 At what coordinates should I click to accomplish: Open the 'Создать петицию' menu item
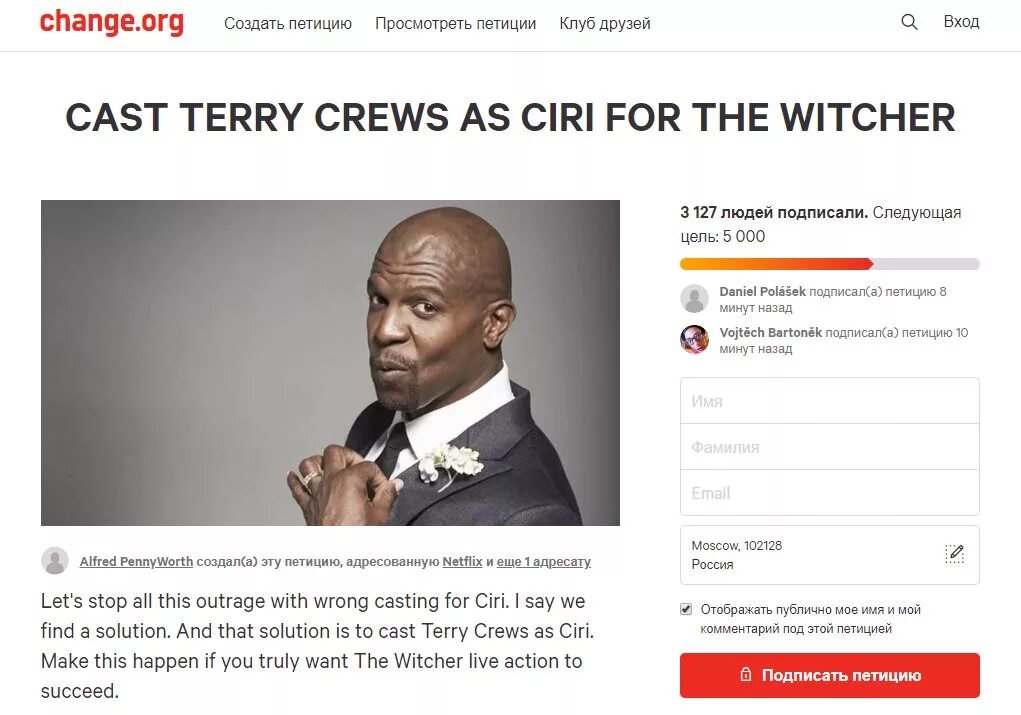tap(288, 23)
